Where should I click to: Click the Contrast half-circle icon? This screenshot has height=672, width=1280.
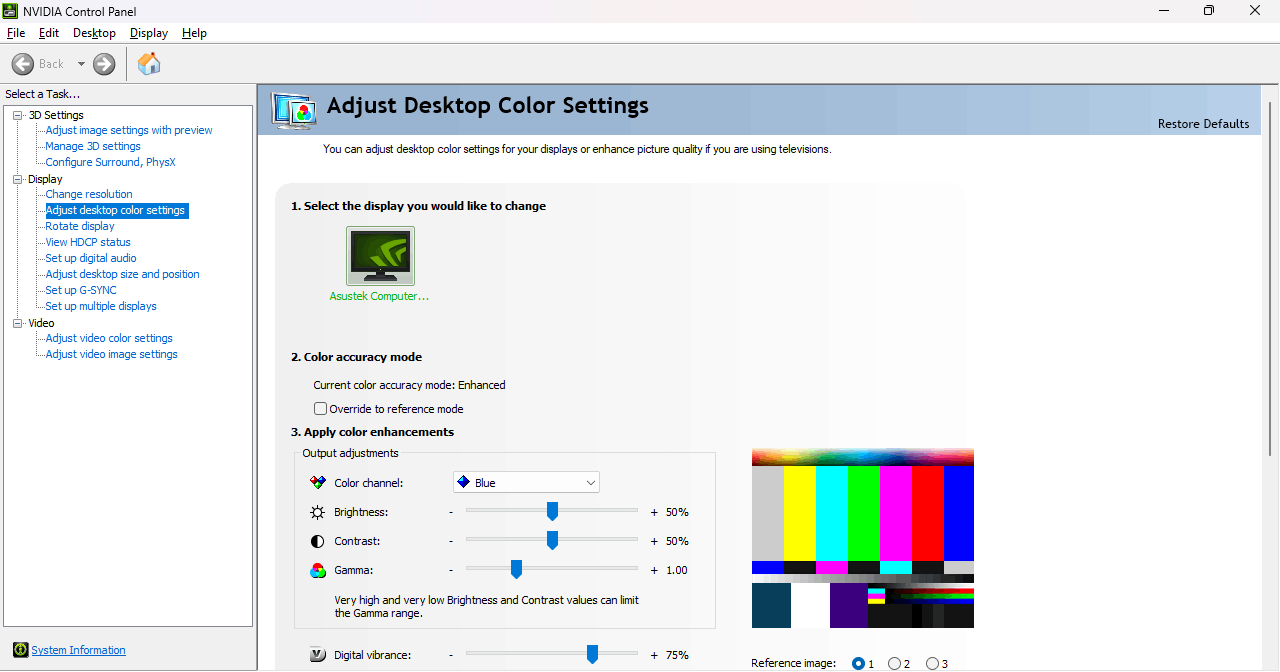[318, 541]
